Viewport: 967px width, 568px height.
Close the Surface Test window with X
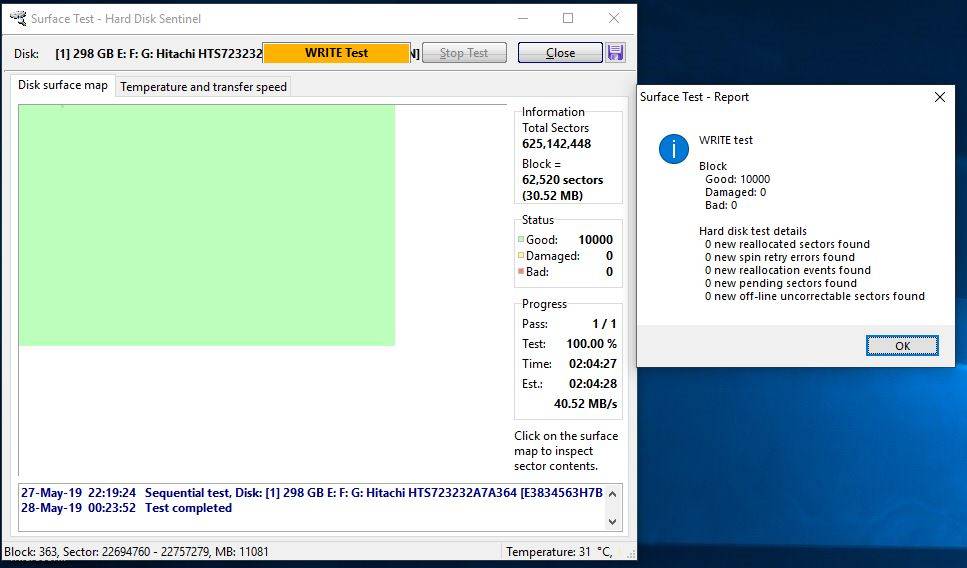pos(614,19)
